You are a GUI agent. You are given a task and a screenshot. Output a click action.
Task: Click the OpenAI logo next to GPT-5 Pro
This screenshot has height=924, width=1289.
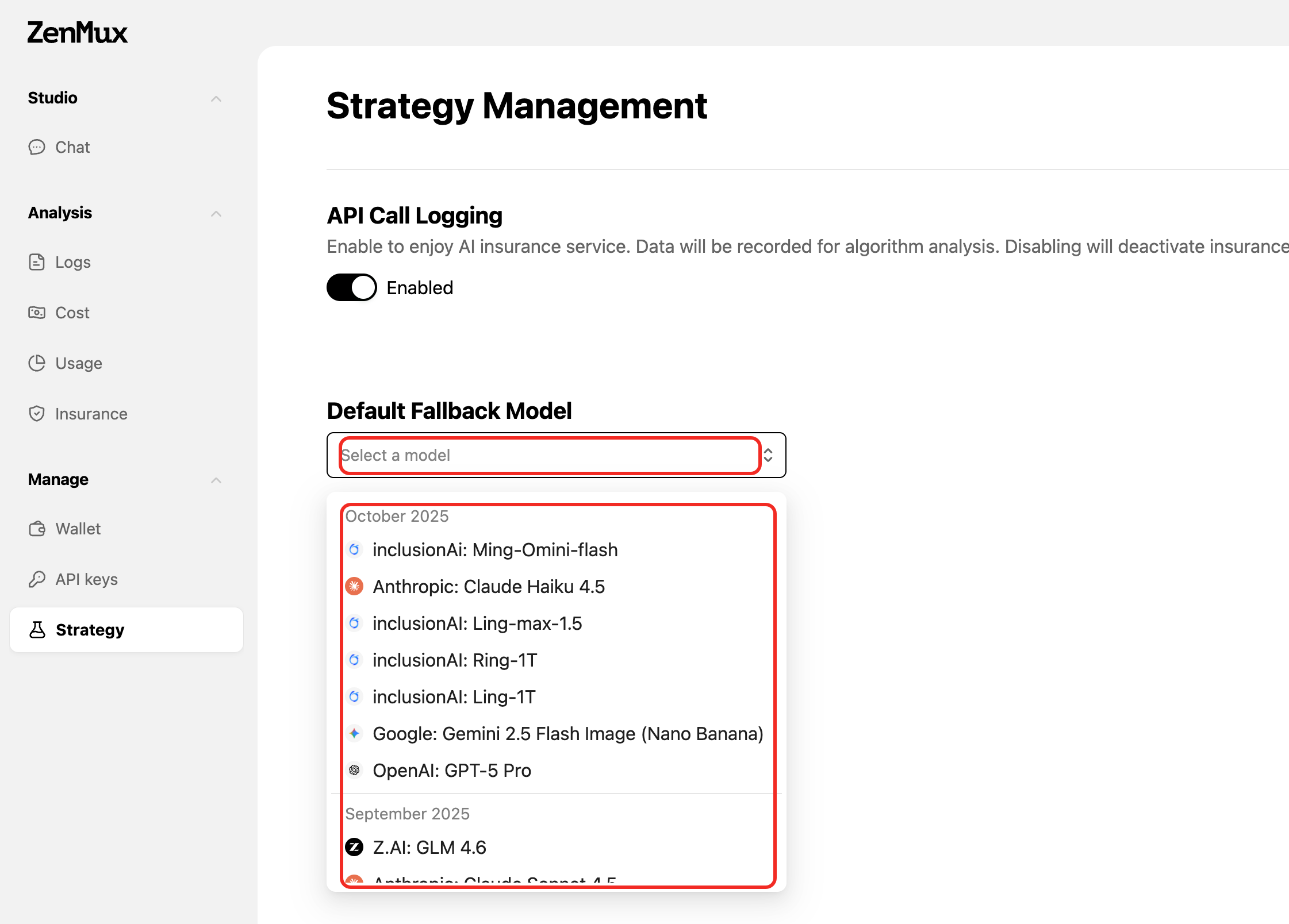pos(354,770)
